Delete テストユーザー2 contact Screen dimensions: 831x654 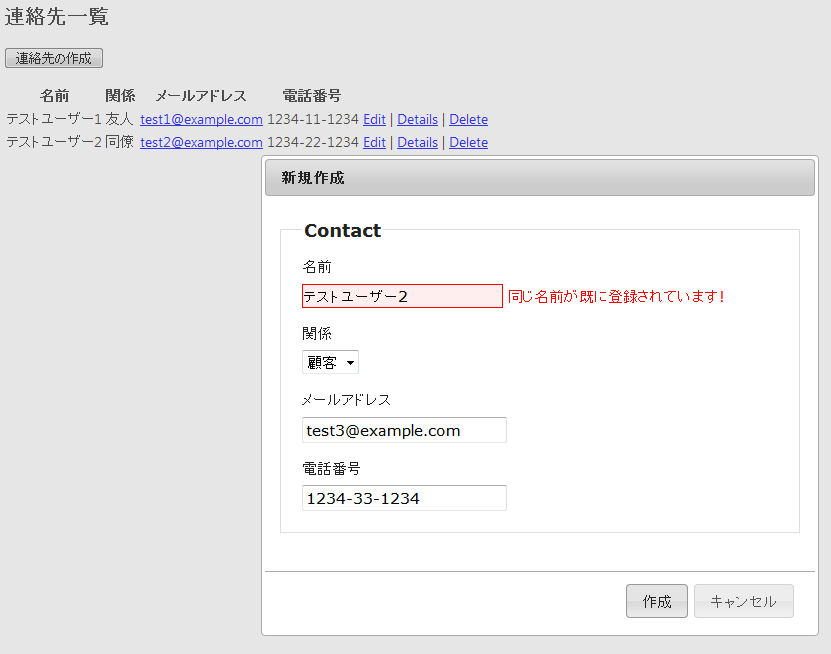coord(468,143)
